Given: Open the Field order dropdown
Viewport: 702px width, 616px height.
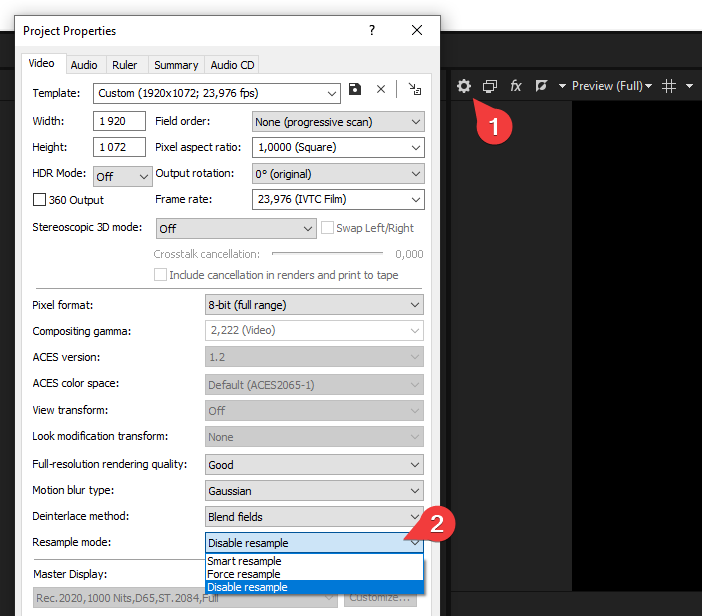Looking at the screenshot, I should 338,122.
